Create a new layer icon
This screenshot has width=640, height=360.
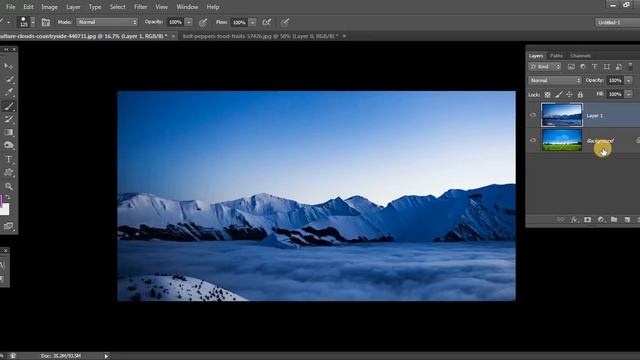click(627, 220)
